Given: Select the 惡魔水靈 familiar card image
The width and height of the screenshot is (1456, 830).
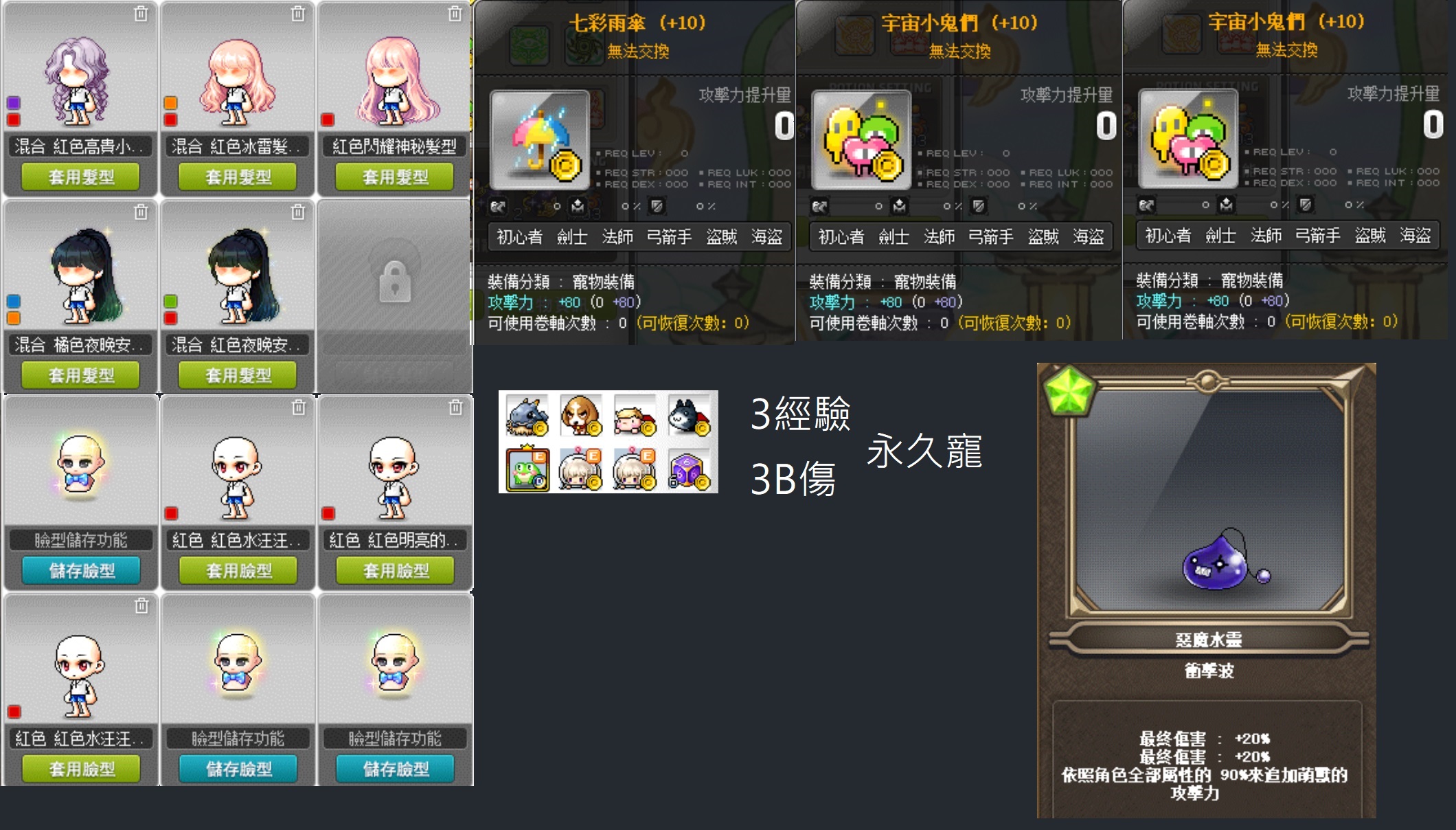Looking at the screenshot, I should point(1208,501).
